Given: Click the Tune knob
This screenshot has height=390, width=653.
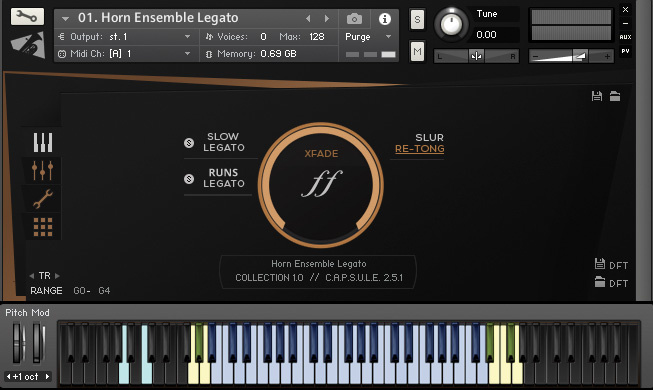Looking at the screenshot, I should 451,24.
